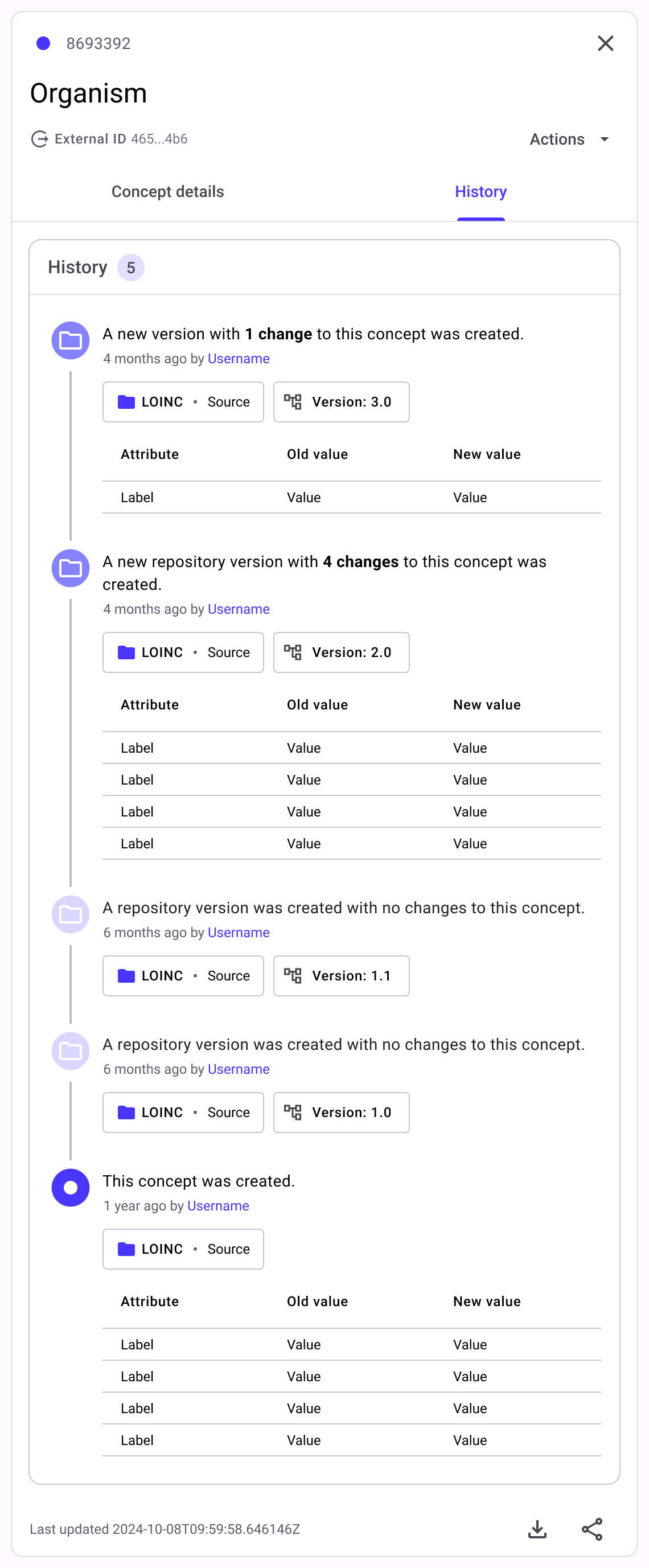Viewport: 649px width, 1568px height.
Task: Click the LOINC Source chip under concept created
Action: point(183,1249)
